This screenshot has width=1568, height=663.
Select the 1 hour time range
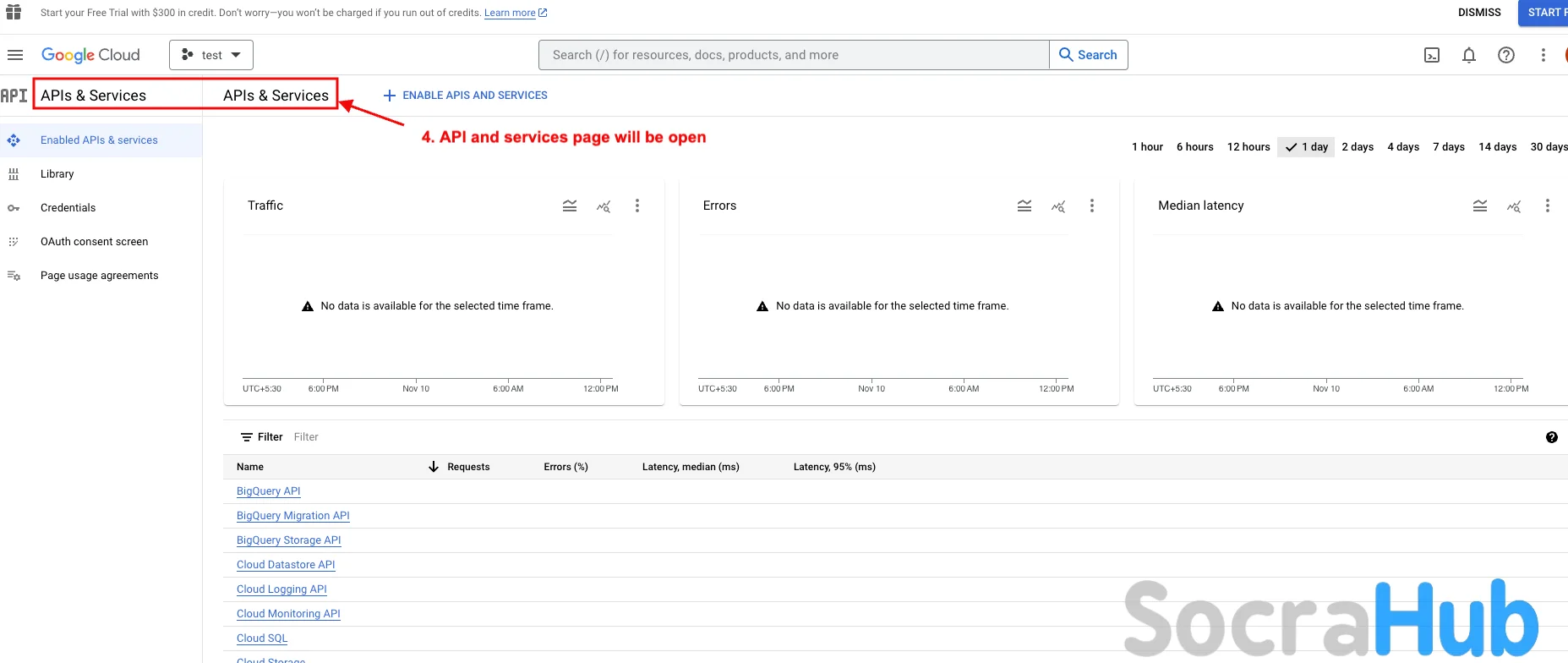point(1147,147)
